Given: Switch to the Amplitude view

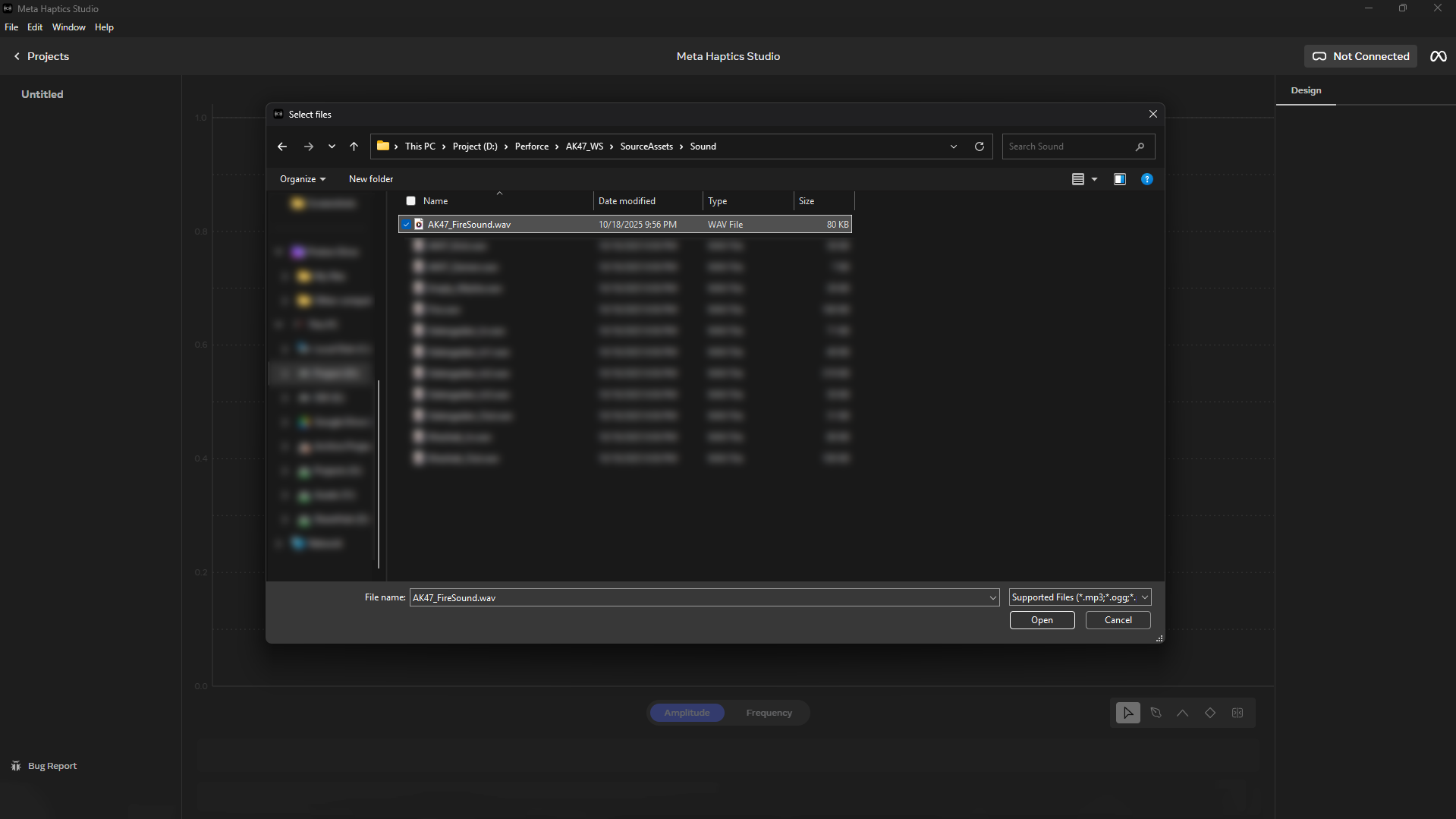Looking at the screenshot, I should point(687,713).
